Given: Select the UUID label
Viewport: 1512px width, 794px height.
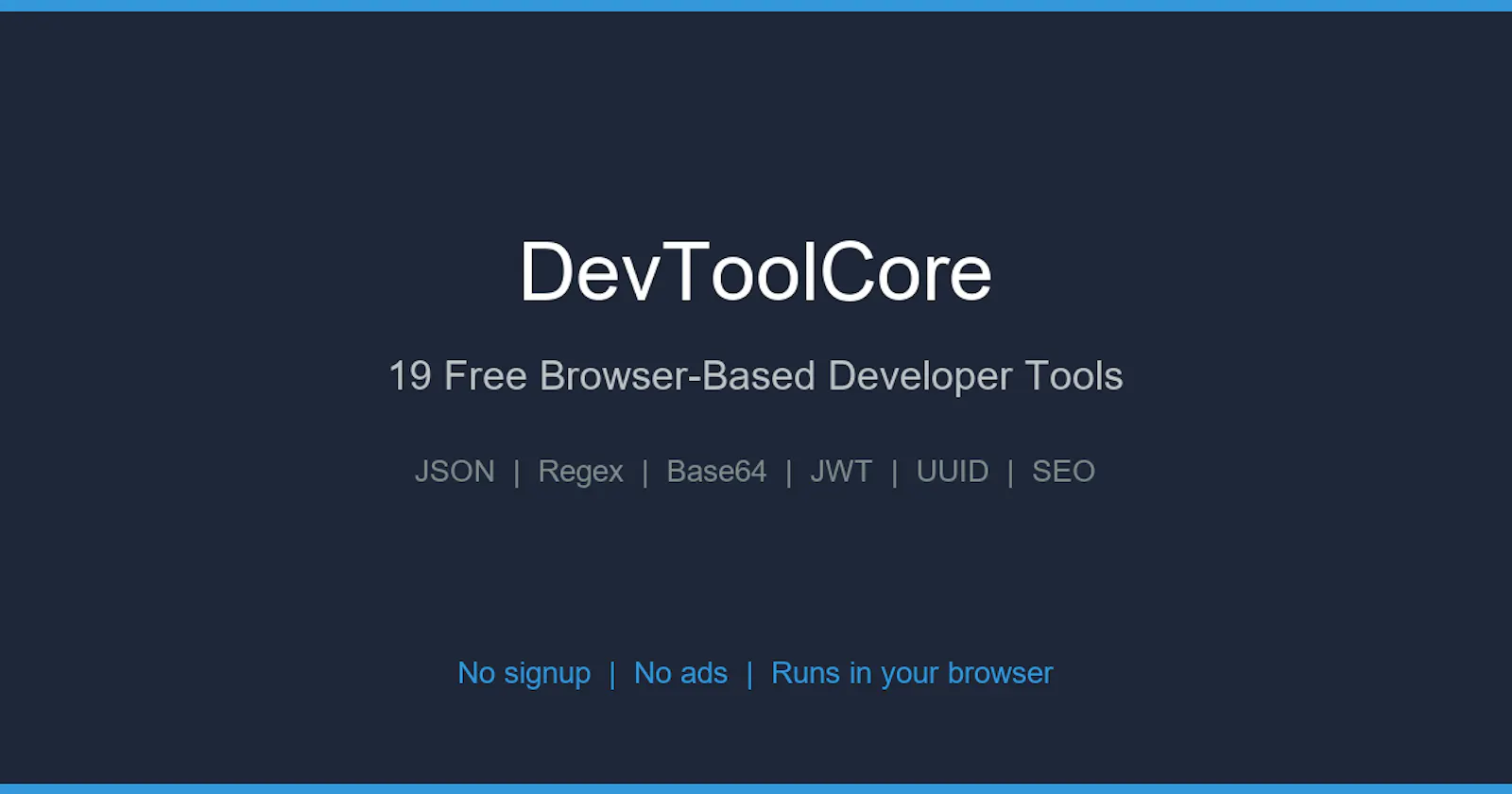Looking at the screenshot, I should click(x=952, y=471).
